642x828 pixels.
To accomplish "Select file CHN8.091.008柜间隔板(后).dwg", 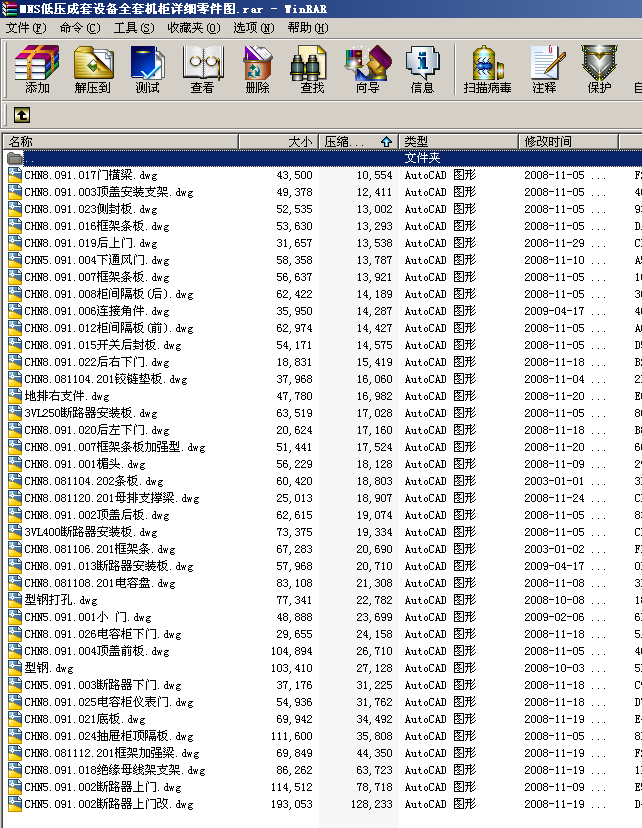I will [109, 294].
